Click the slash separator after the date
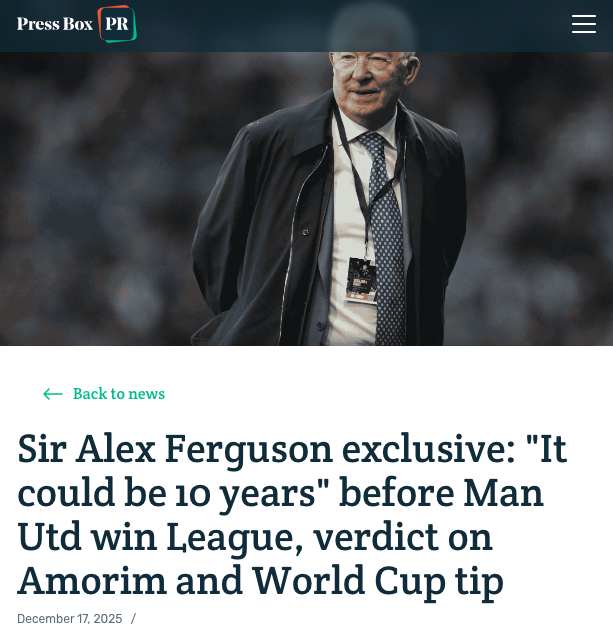 point(133,619)
